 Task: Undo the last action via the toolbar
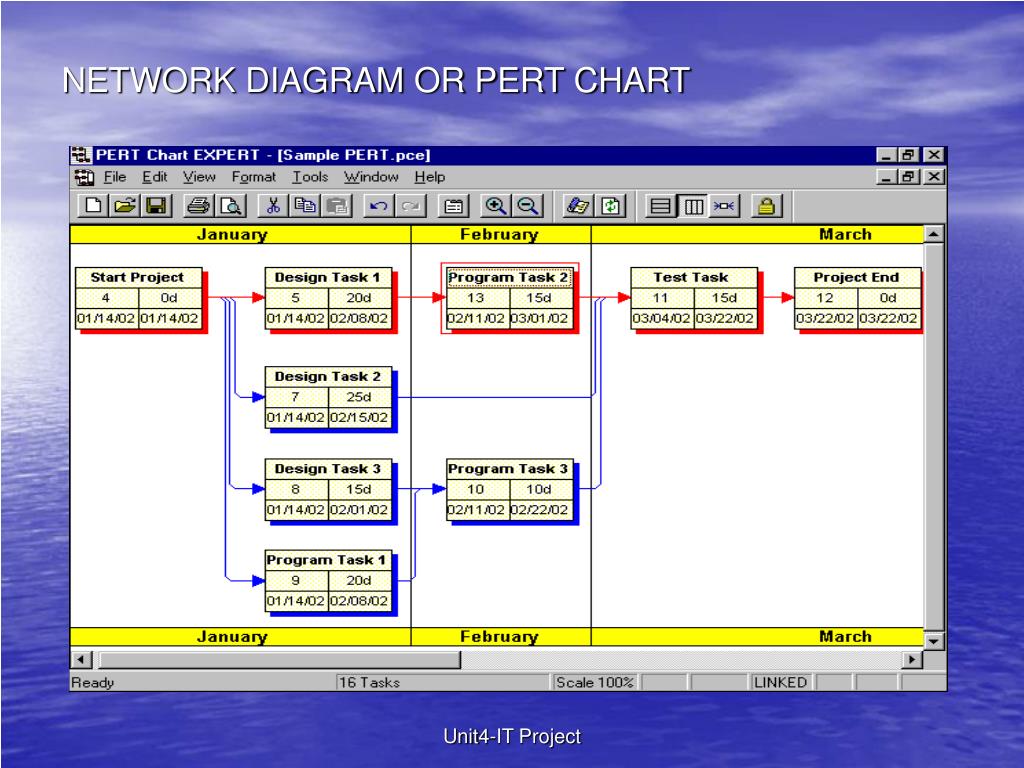click(x=379, y=206)
